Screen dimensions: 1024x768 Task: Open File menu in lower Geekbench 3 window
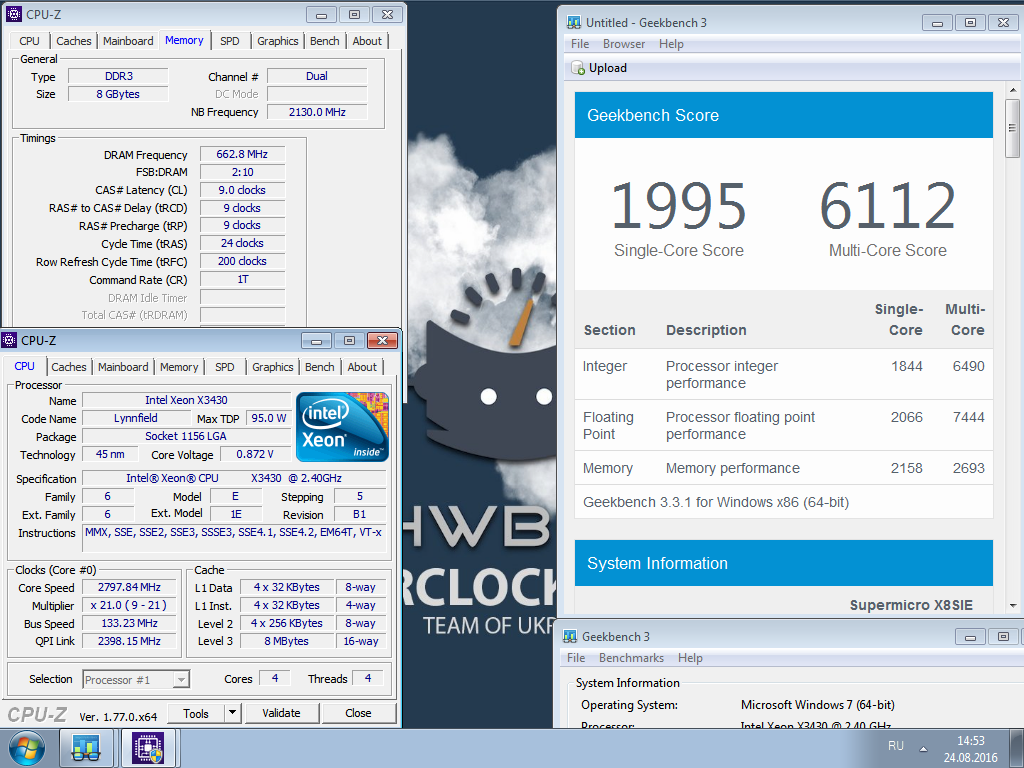576,658
